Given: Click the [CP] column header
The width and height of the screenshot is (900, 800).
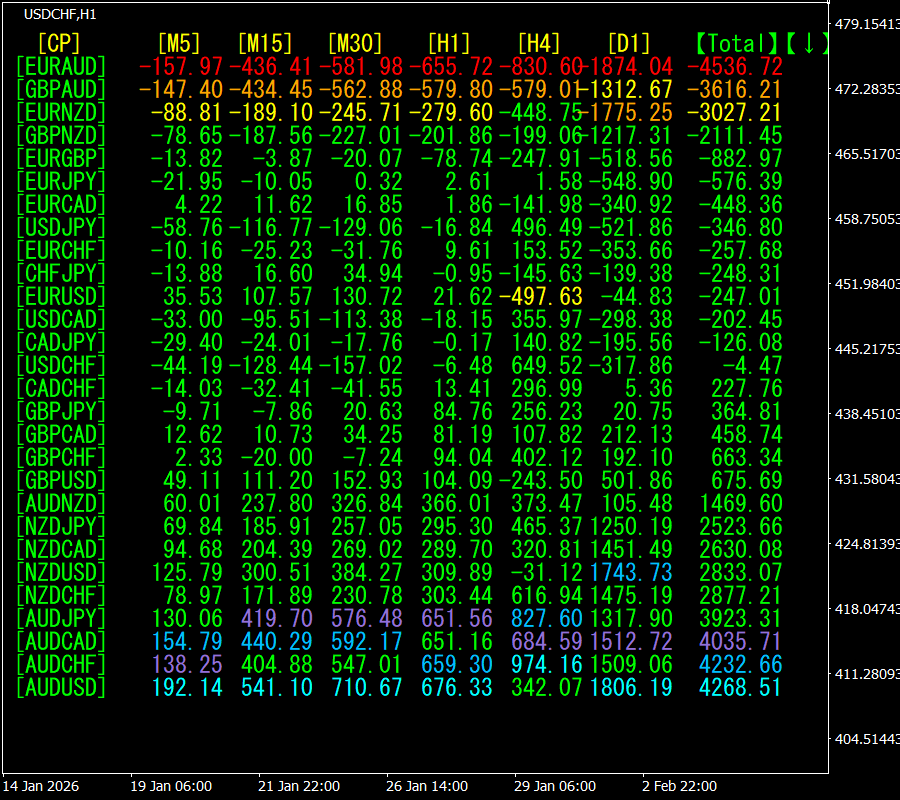Looking at the screenshot, I should tap(59, 44).
